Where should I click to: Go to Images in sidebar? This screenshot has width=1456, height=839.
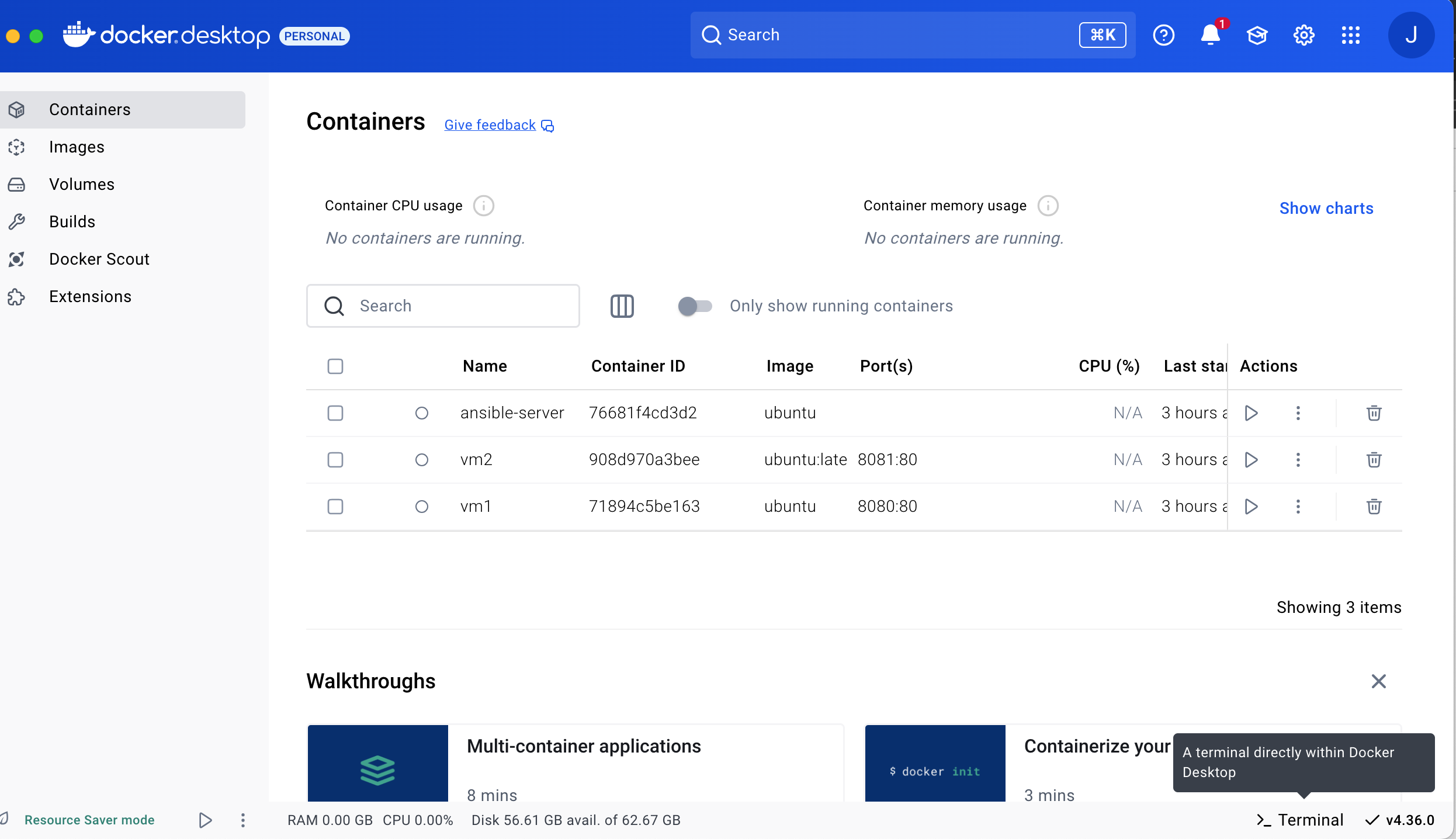click(77, 147)
